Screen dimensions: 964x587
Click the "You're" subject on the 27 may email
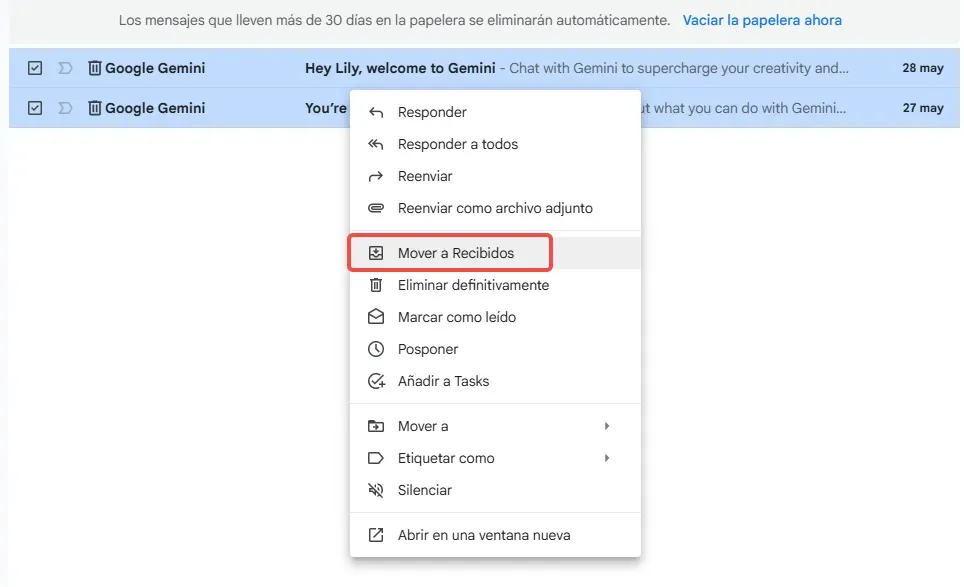click(326, 108)
